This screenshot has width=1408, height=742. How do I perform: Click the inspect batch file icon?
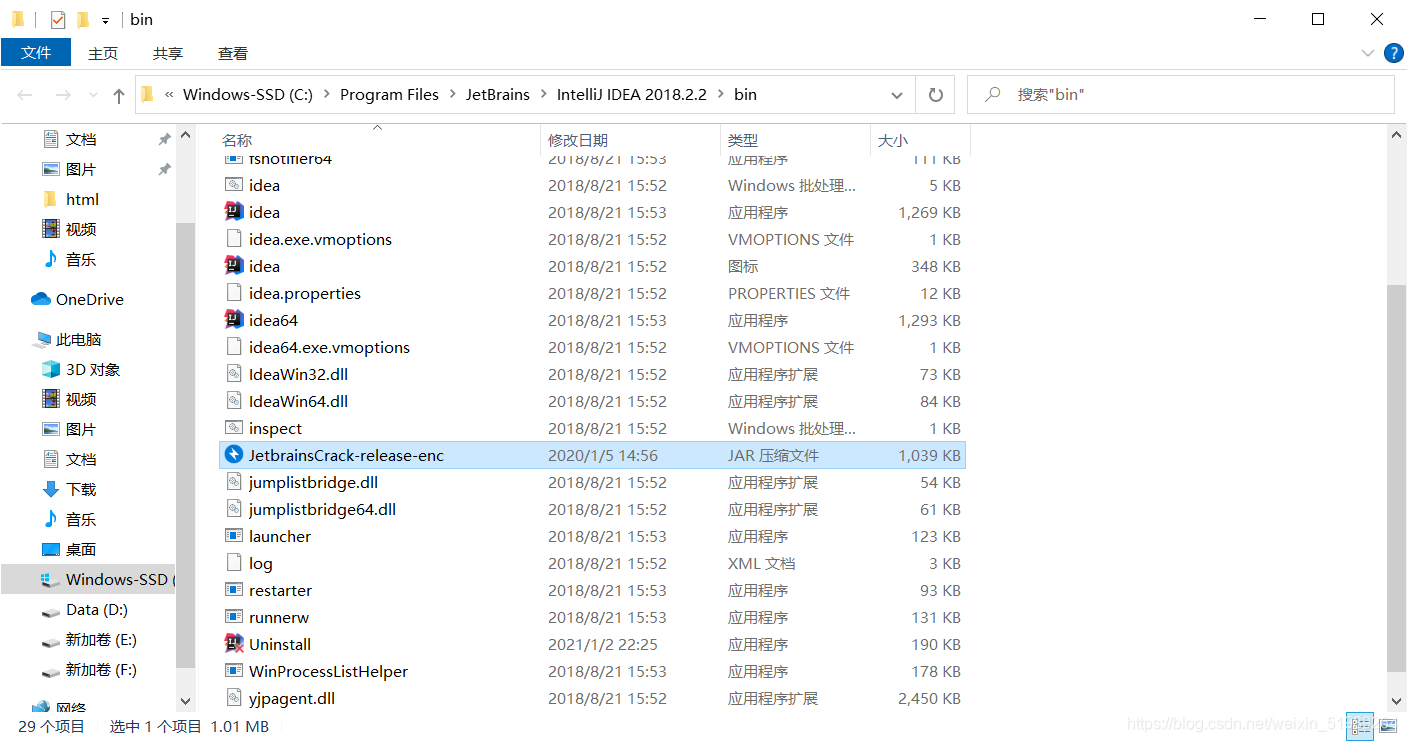[x=234, y=428]
